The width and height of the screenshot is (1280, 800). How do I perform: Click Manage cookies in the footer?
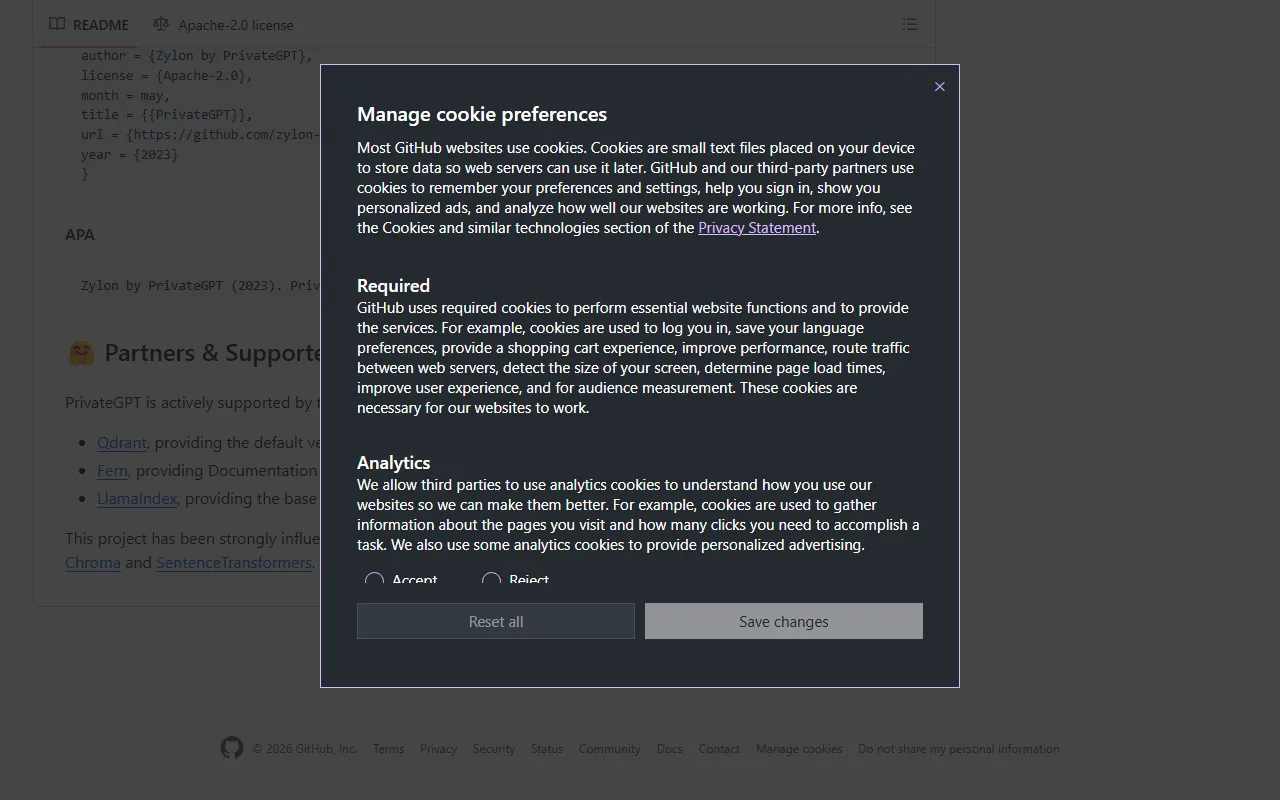[798, 749]
